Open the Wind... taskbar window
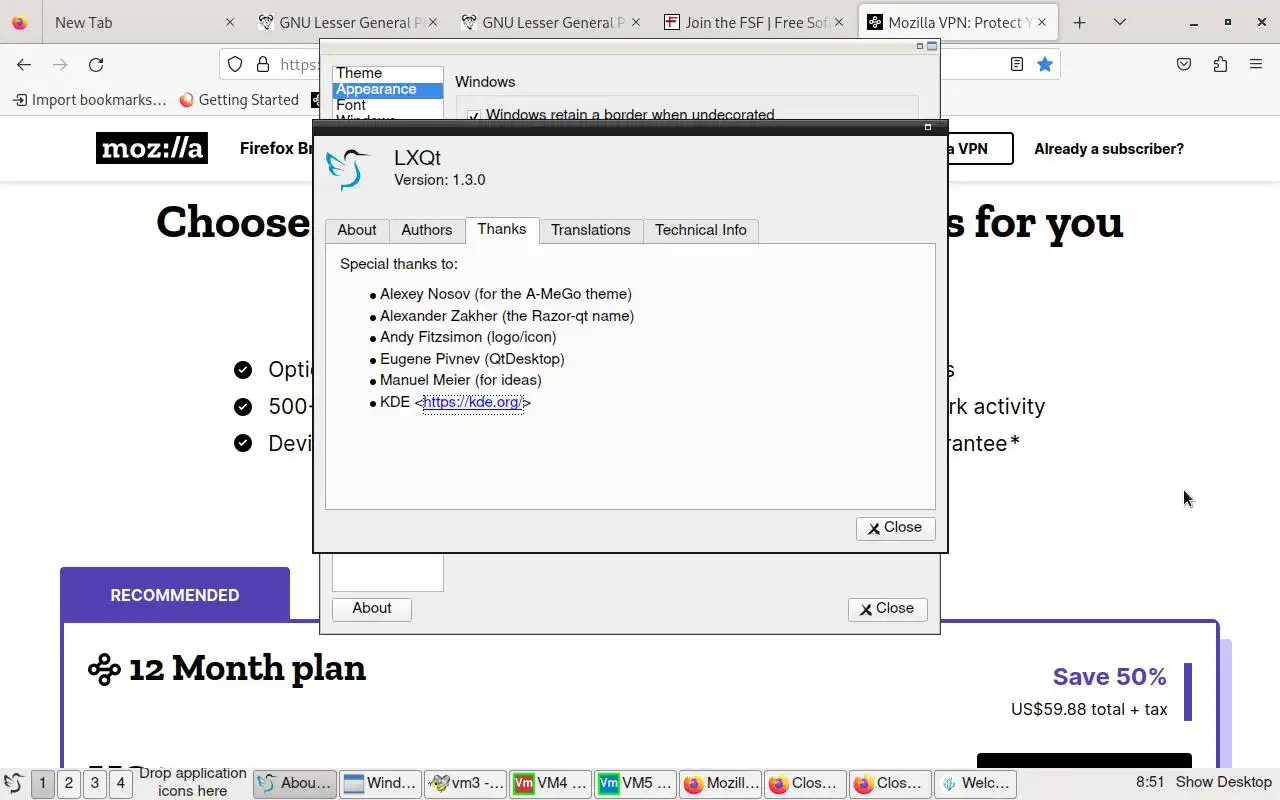 click(x=381, y=783)
